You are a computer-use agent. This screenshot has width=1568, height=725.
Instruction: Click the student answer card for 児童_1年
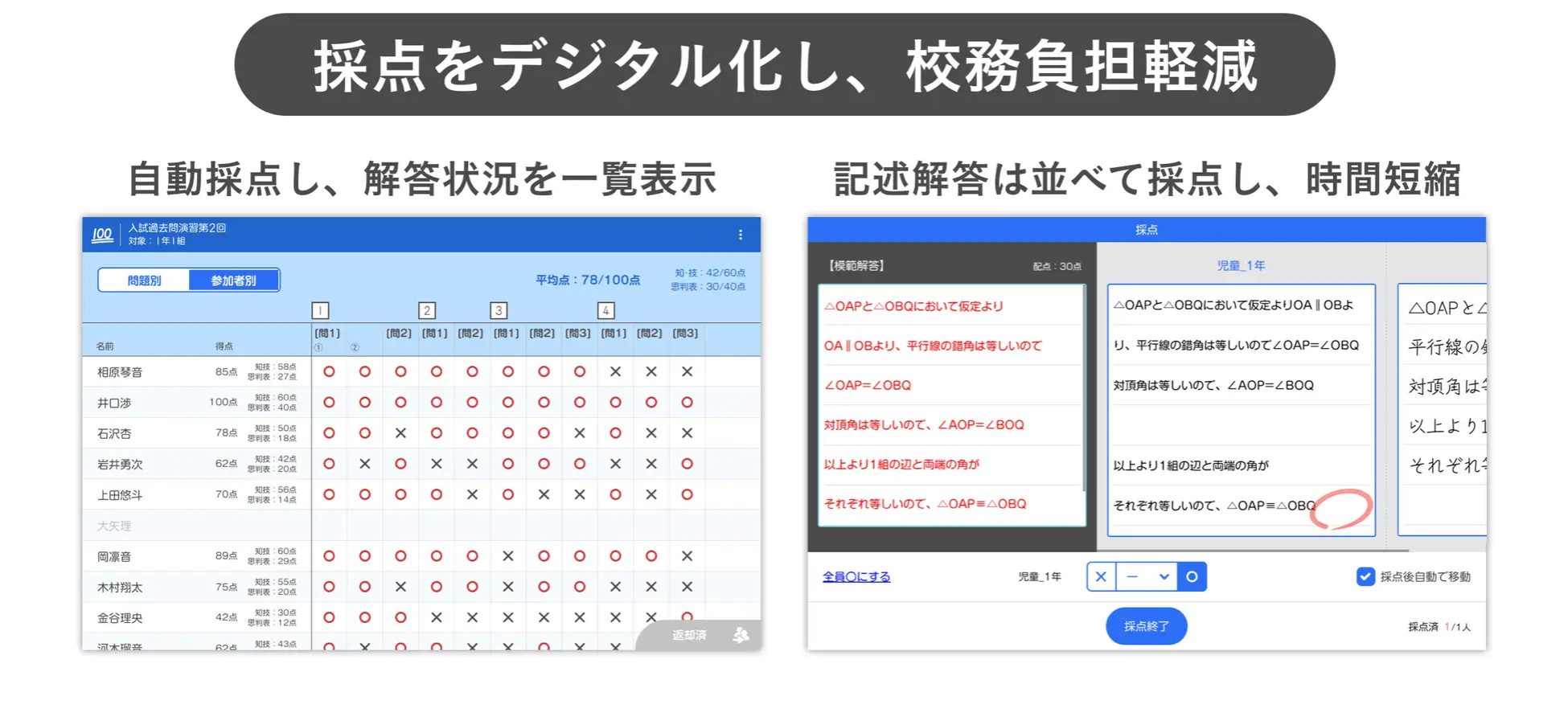click(1242, 410)
